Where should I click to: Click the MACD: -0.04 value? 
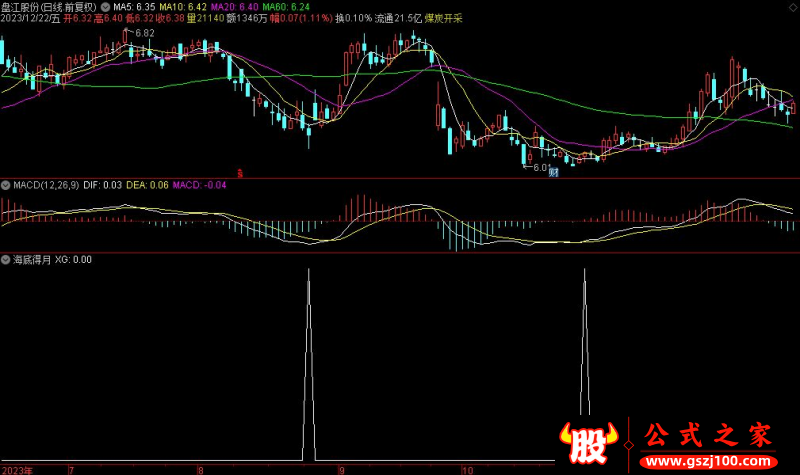point(199,185)
